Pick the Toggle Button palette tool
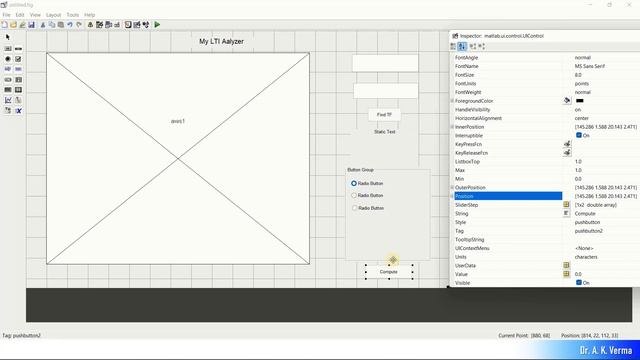This screenshot has height=360, width=640. click(x=8, y=90)
